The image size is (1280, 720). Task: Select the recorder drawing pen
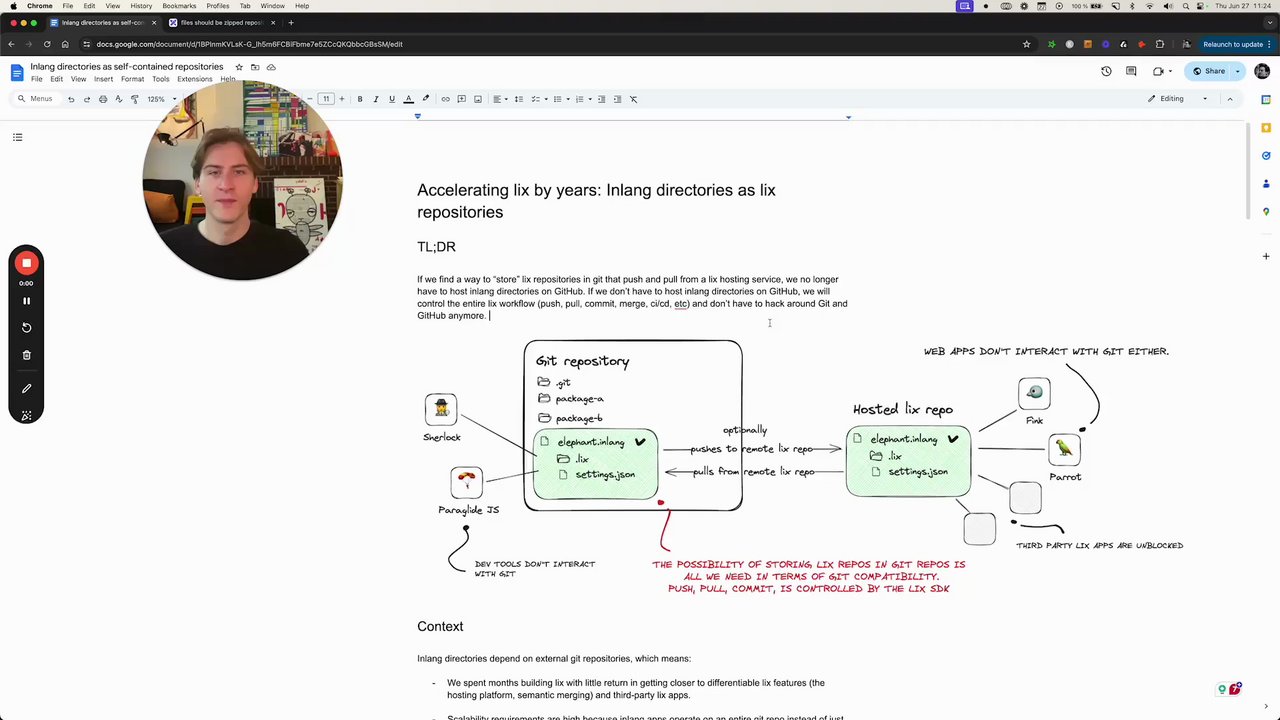27,389
